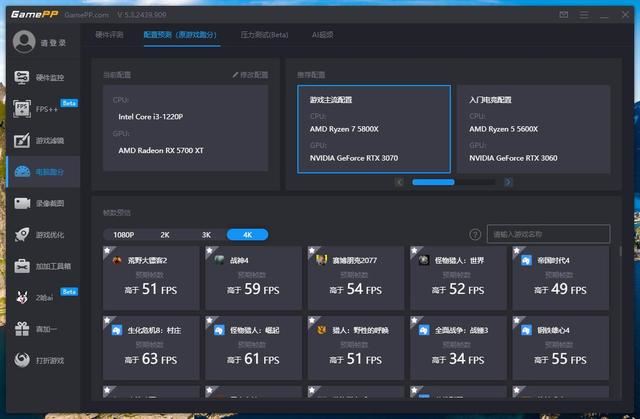This screenshot has width=640, height=419.
Task: Click the game name search field
Action: pos(549,234)
